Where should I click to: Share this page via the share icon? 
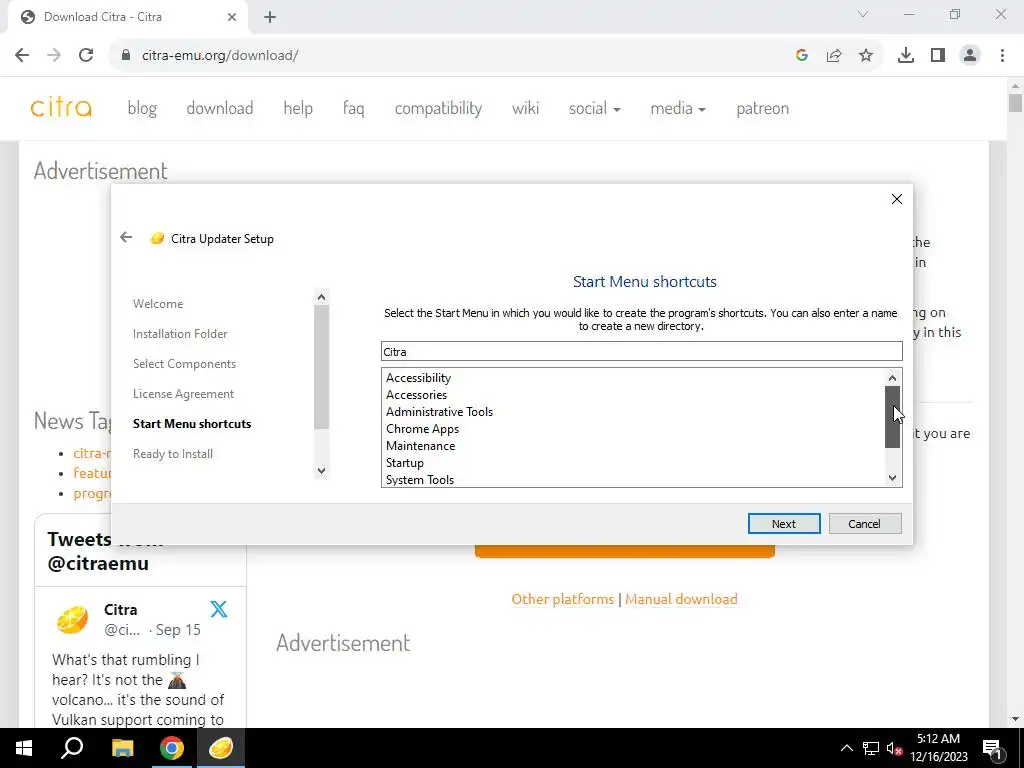(834, 56)
